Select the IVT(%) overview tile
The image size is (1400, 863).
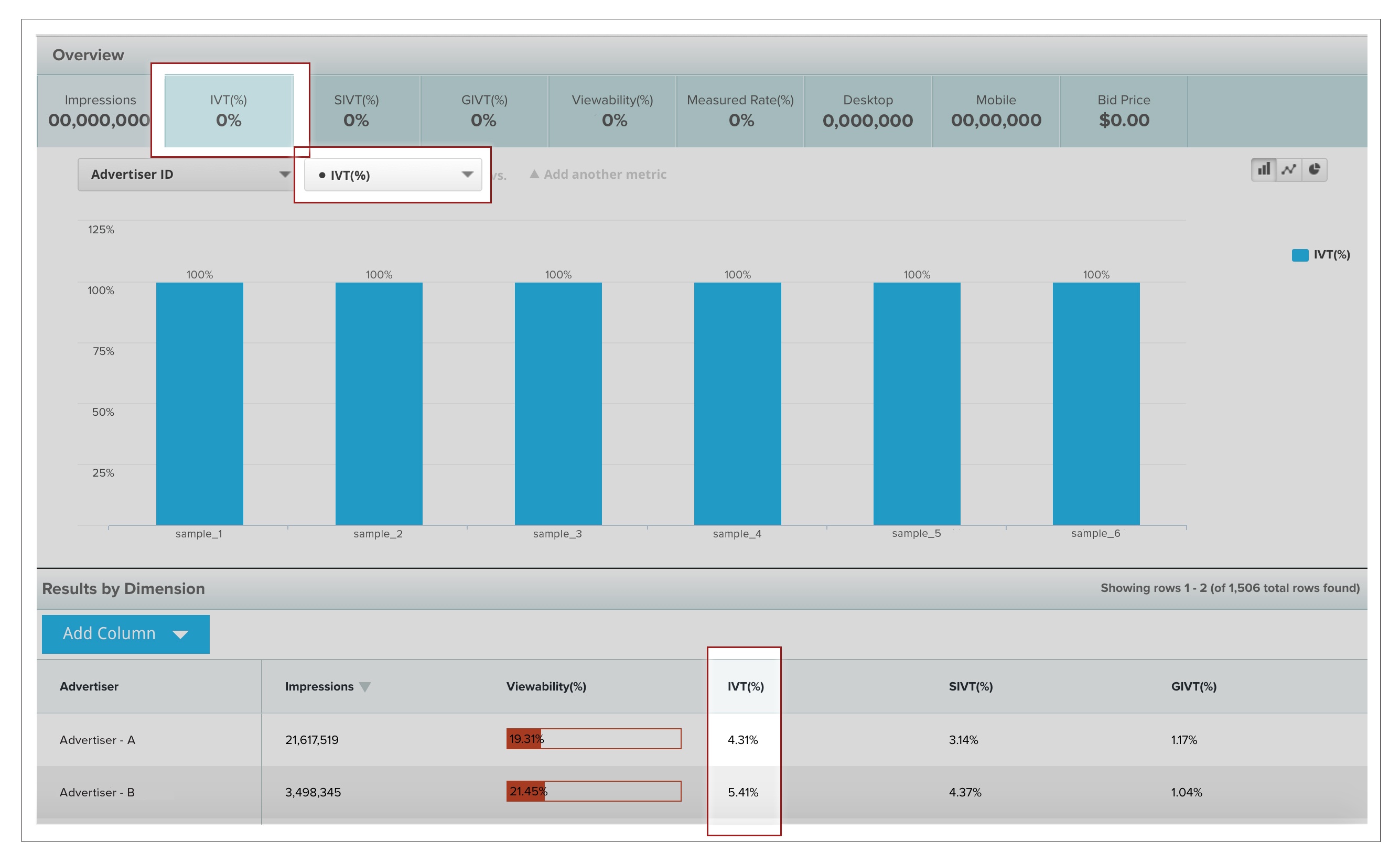[228, 111]
